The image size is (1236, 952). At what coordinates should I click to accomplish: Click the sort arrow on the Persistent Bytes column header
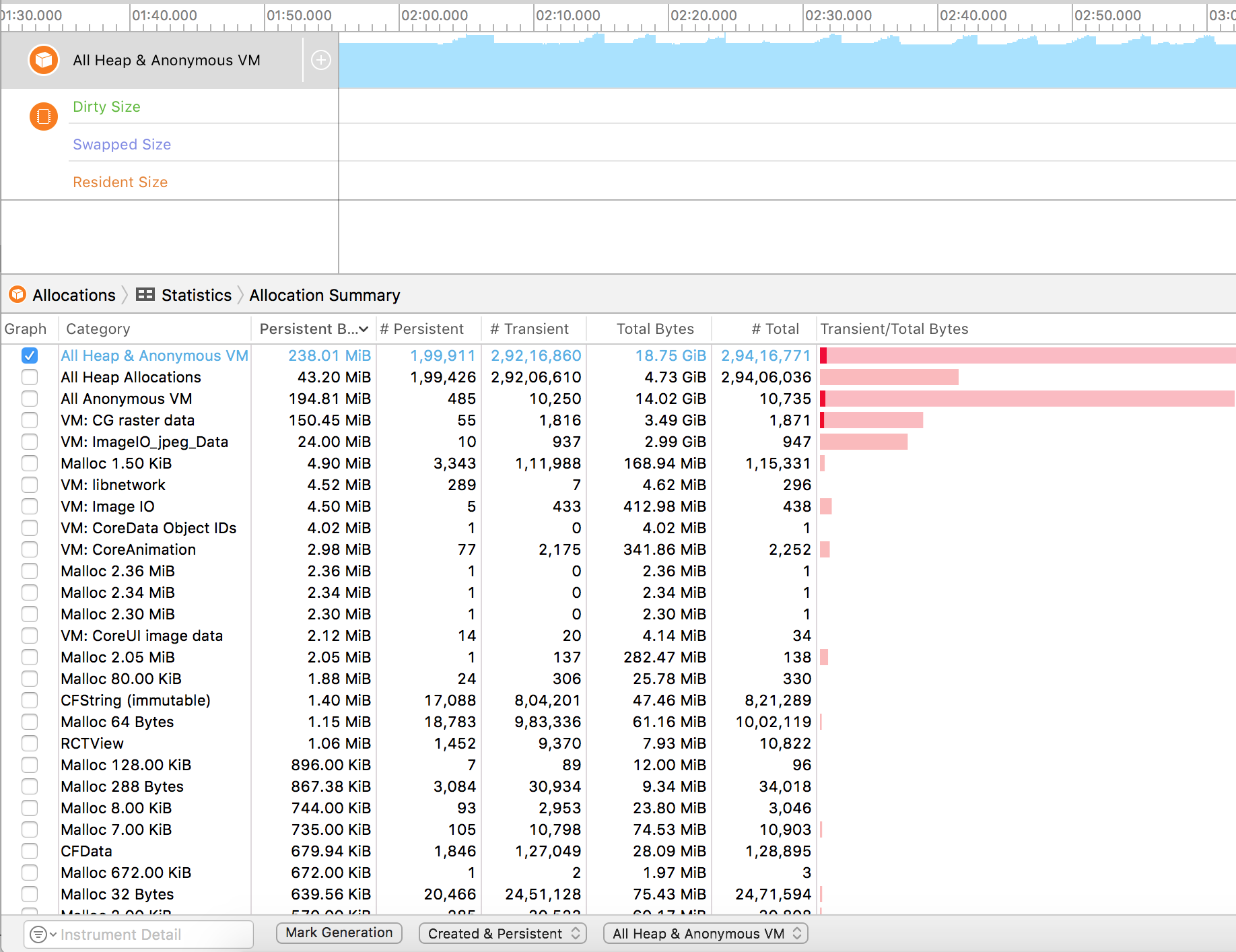pos(364,329)
